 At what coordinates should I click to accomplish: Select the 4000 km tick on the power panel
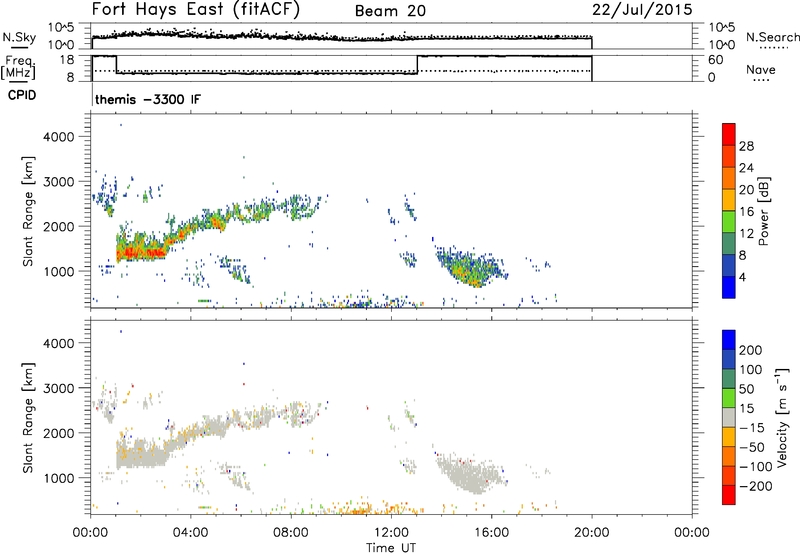pyautogui.click(x=59, y=137)
